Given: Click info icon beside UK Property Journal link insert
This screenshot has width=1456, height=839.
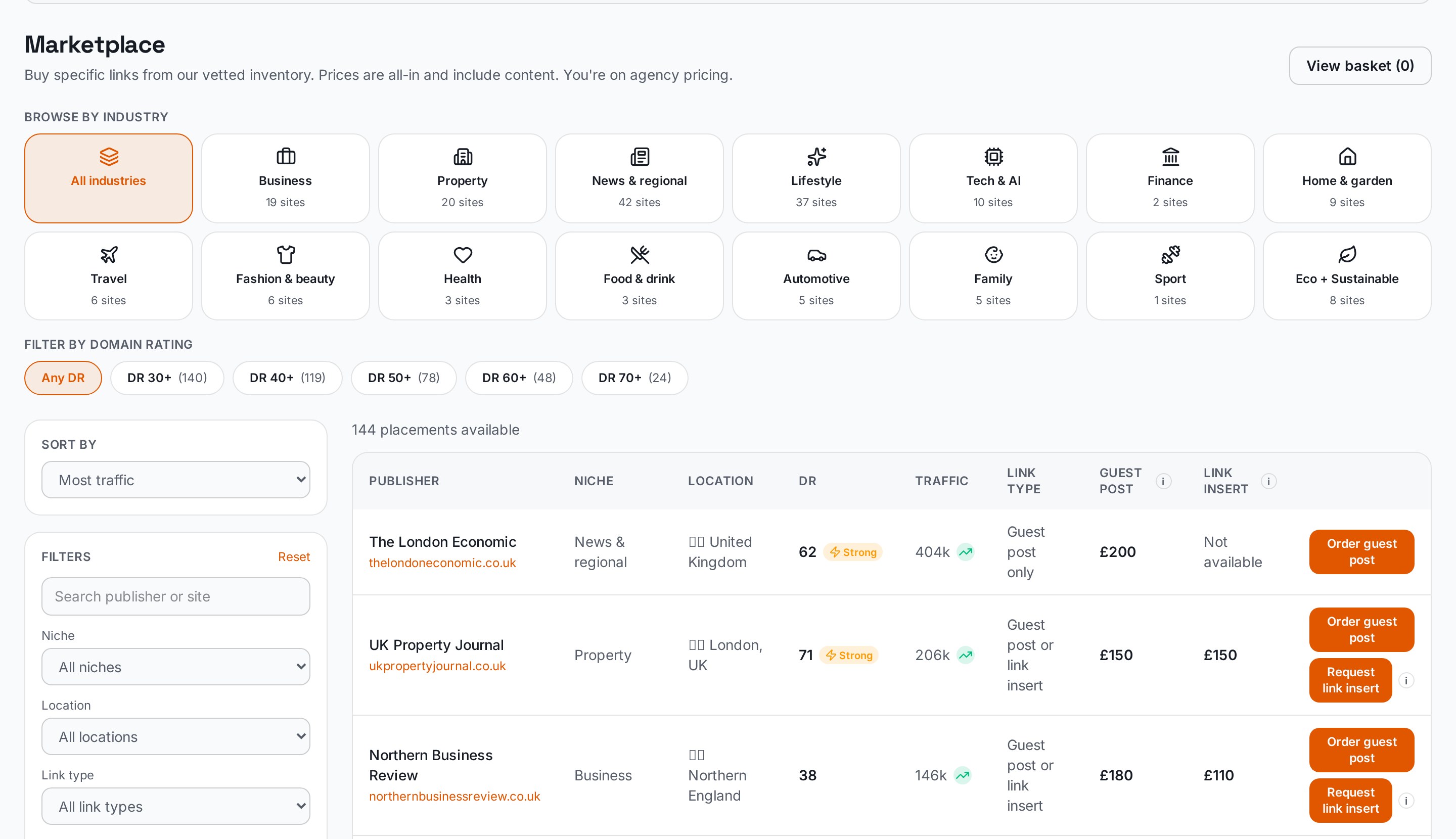Looking at the screenshot, I should (x=1406, y=680).
